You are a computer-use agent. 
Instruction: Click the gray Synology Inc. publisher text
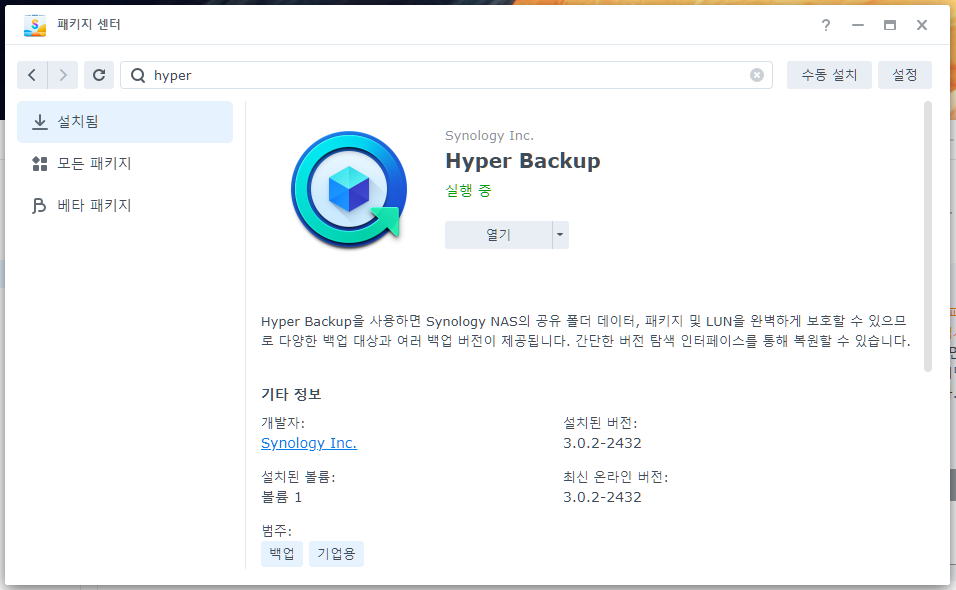click(489, 135)
